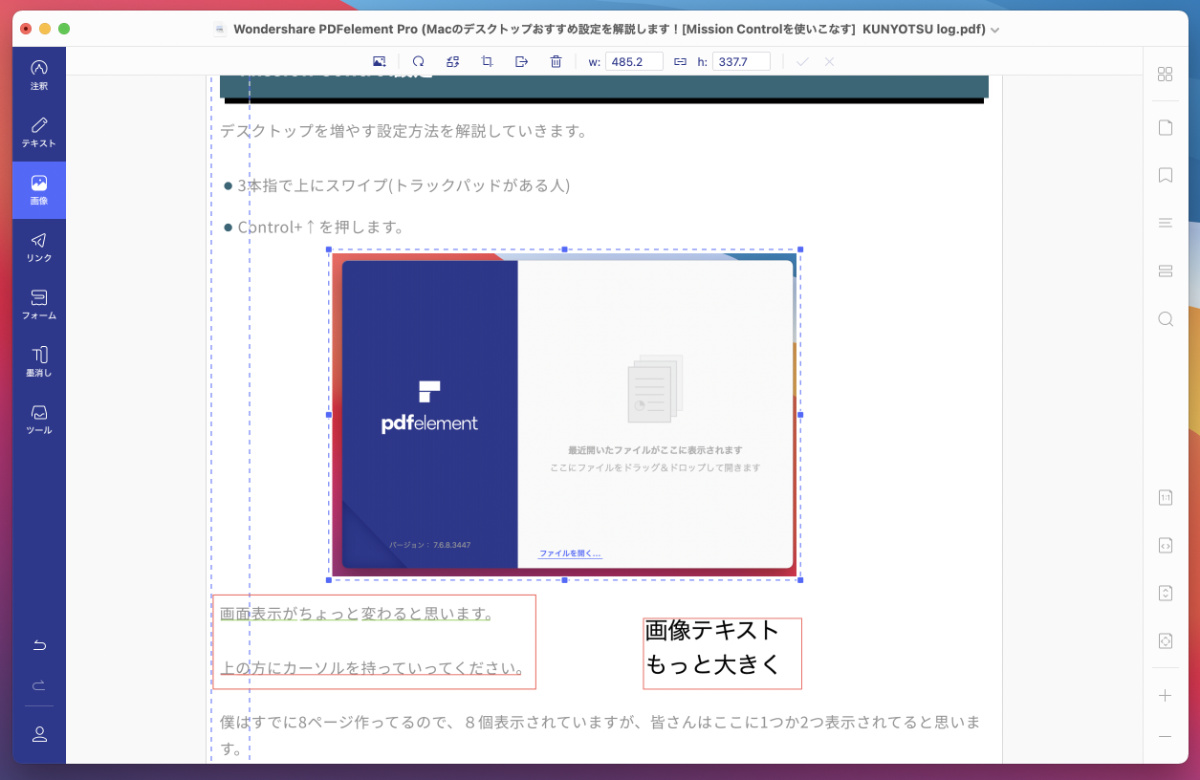Screen dimensions: 1200x780
Task: Open the document title dropdown chevron
Action: pos(995,30)
